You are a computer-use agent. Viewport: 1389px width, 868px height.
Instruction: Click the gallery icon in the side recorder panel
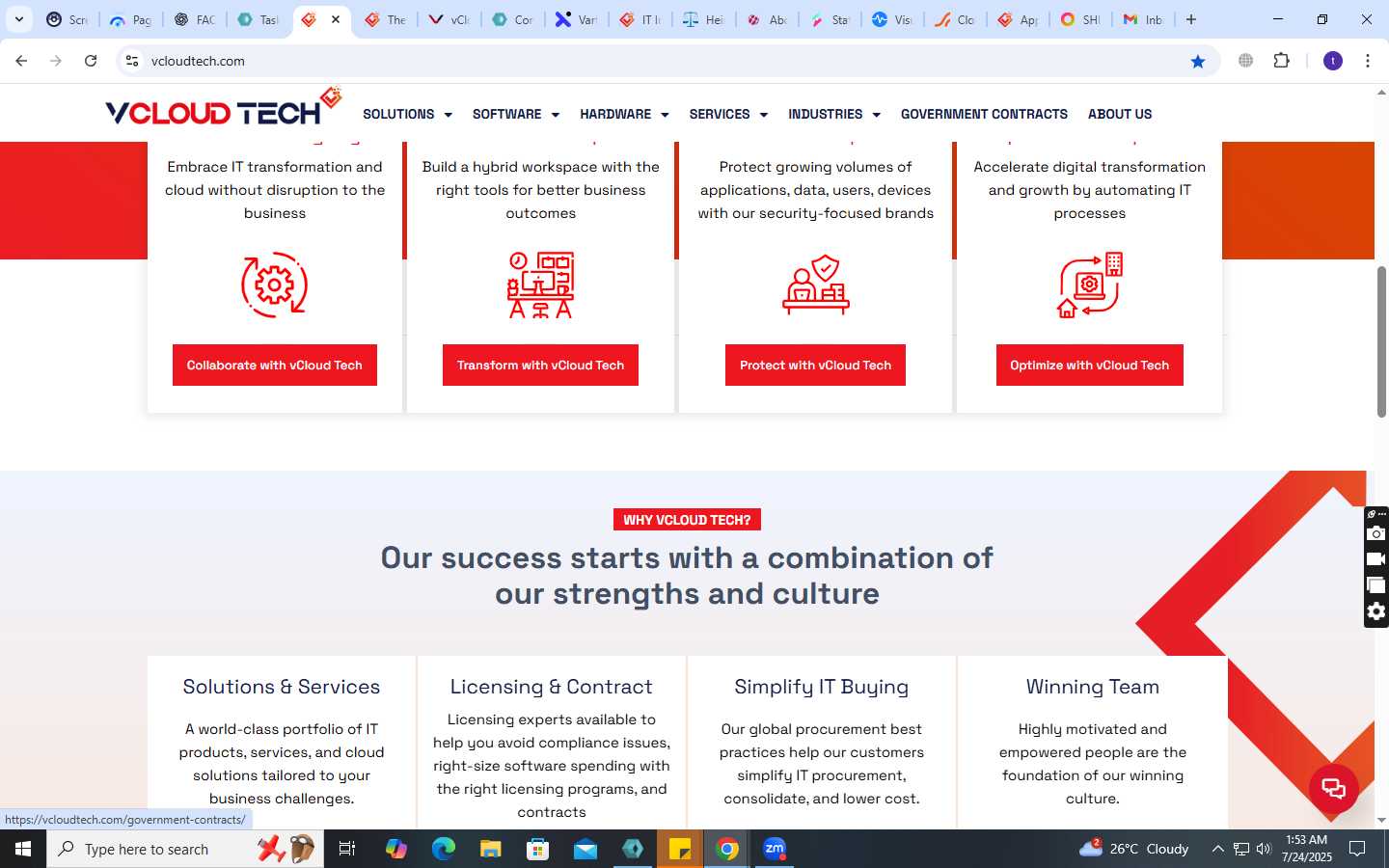pos(1376,585)
